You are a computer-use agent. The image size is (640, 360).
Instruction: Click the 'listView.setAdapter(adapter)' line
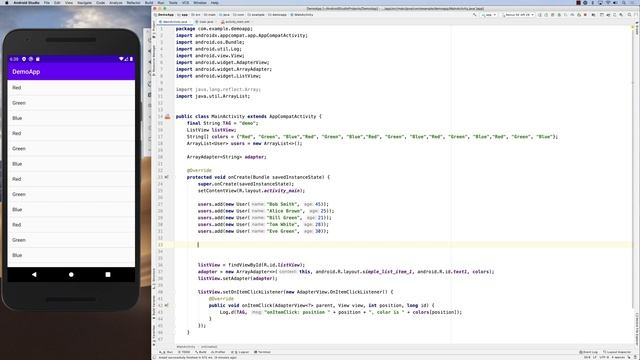pyautogui.click(x=238, y=278)
